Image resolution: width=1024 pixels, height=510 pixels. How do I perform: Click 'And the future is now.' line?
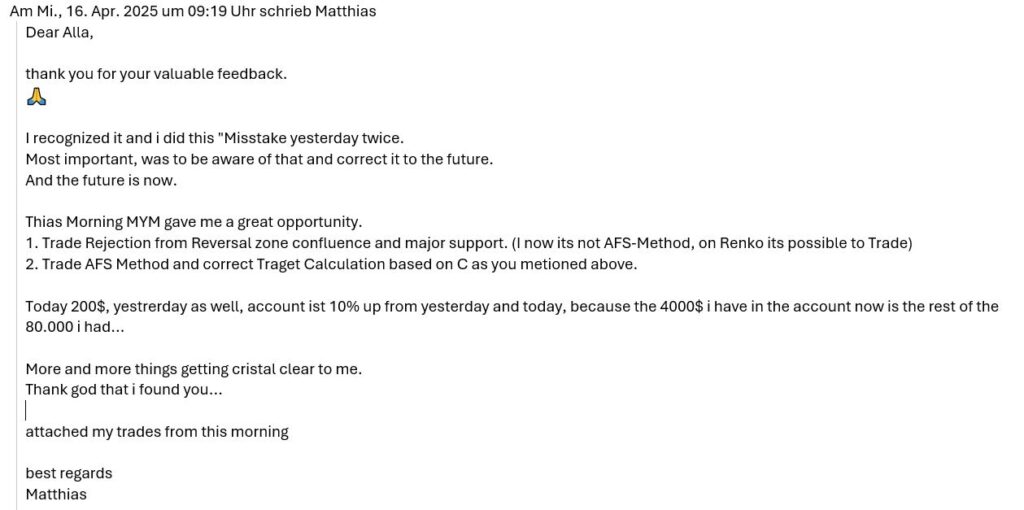point(101,181)
